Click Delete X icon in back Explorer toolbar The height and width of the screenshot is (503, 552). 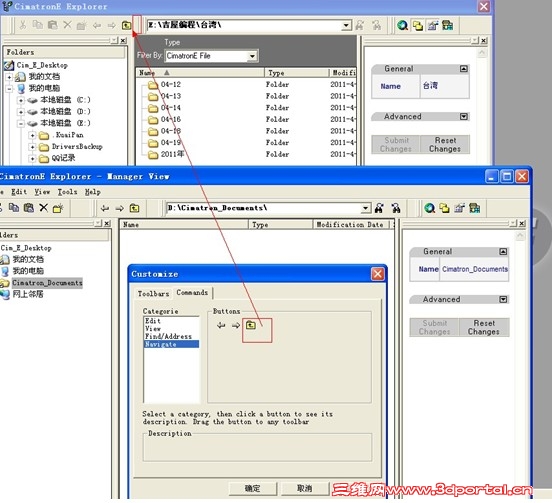click(67, 25)
